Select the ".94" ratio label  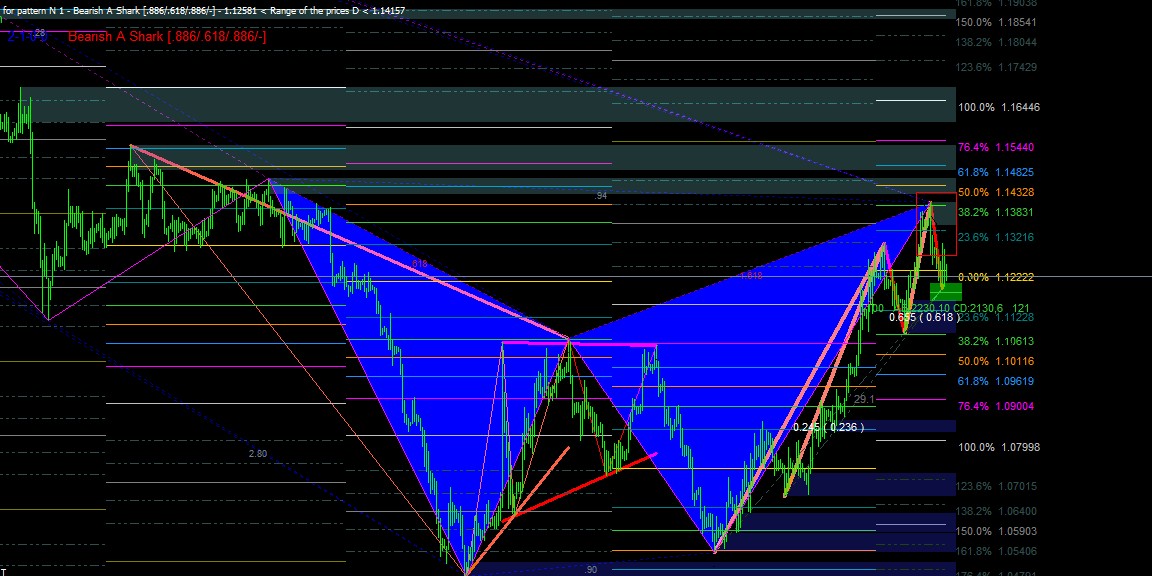[x=601, y=196]
